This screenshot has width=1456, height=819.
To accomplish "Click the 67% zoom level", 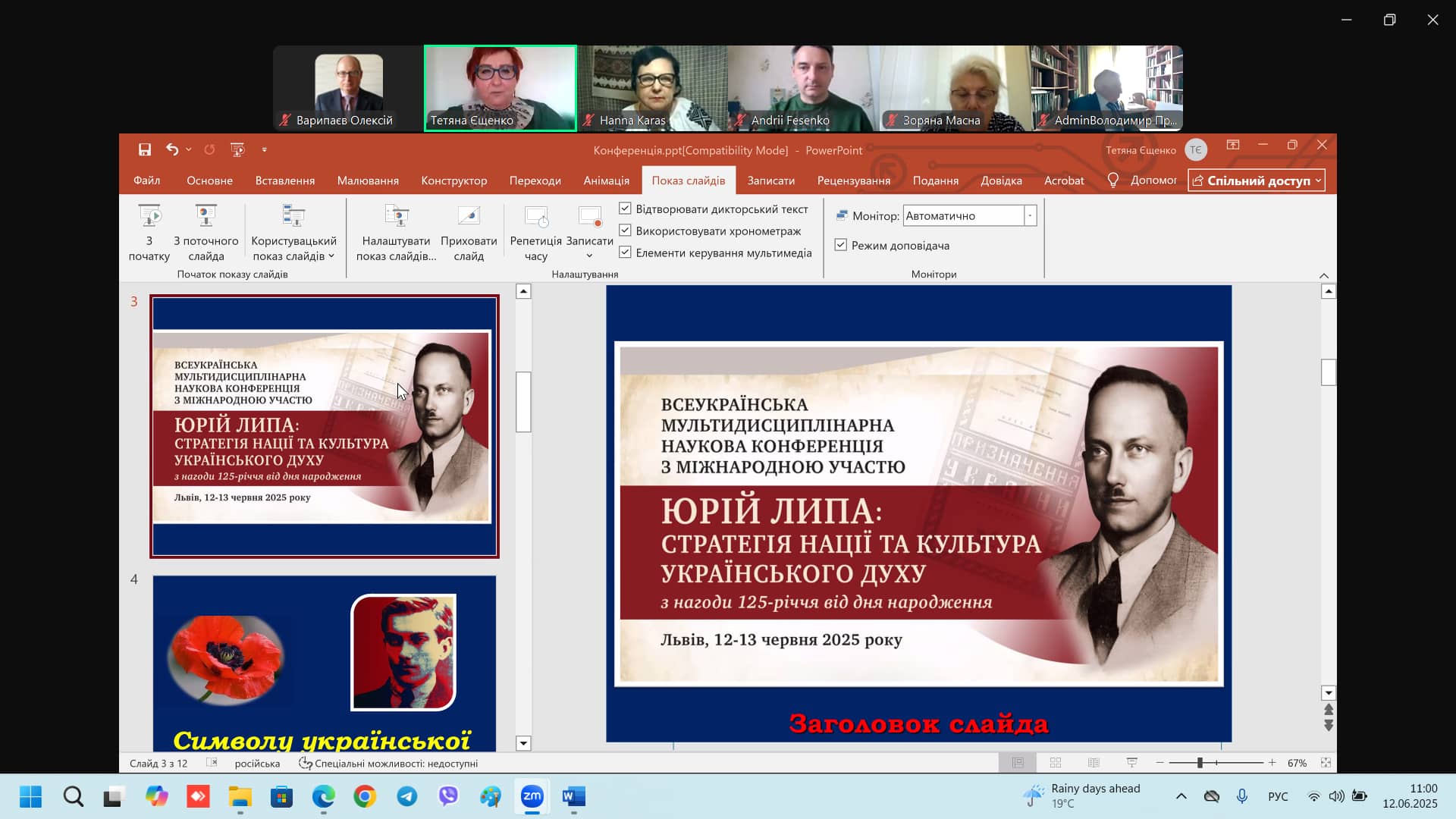I will tap(1297, 763).
